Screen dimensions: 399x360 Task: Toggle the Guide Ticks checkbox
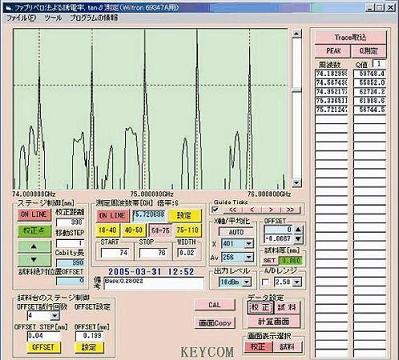pos(216,210)
